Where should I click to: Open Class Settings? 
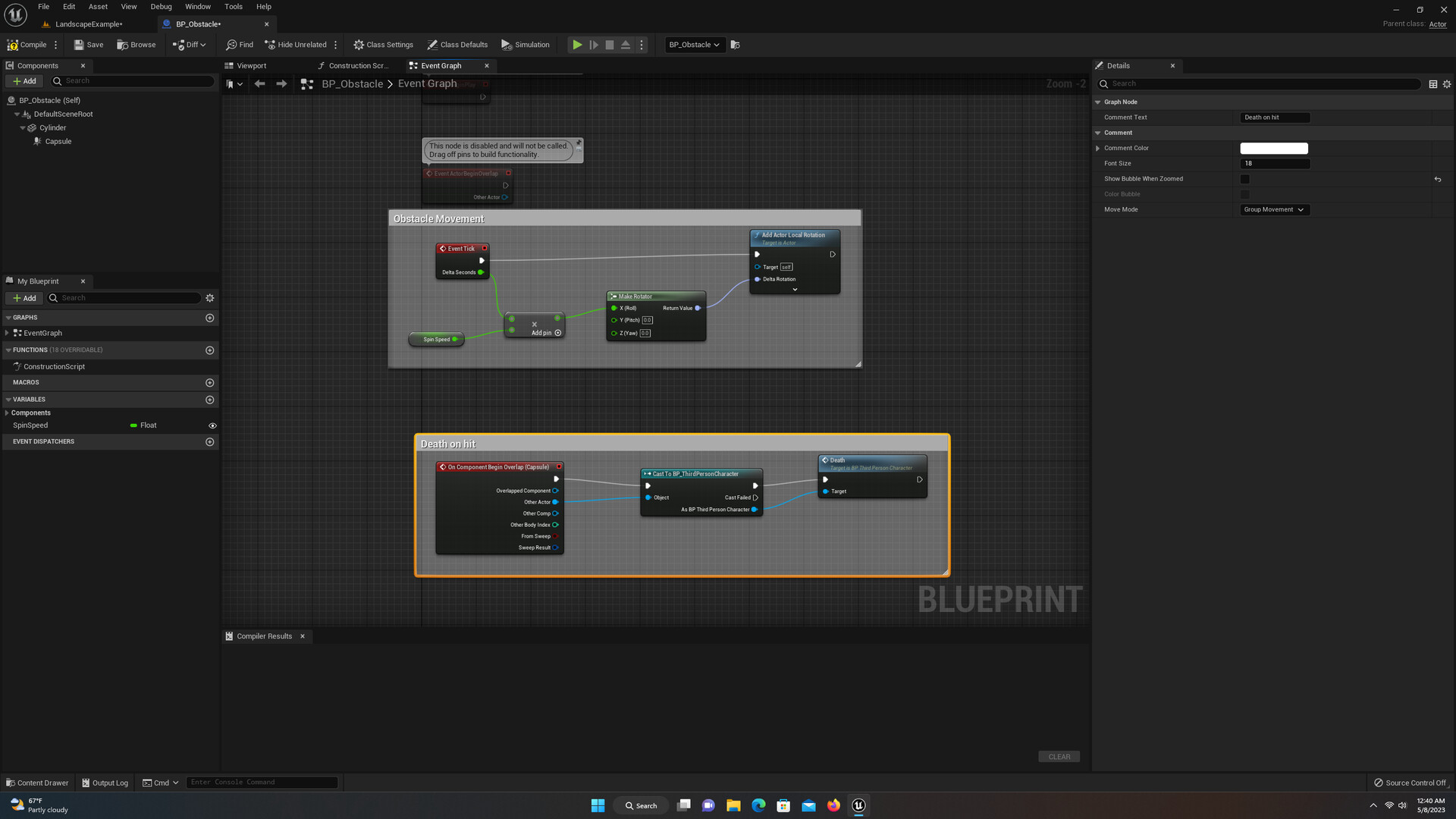point(383,45)
